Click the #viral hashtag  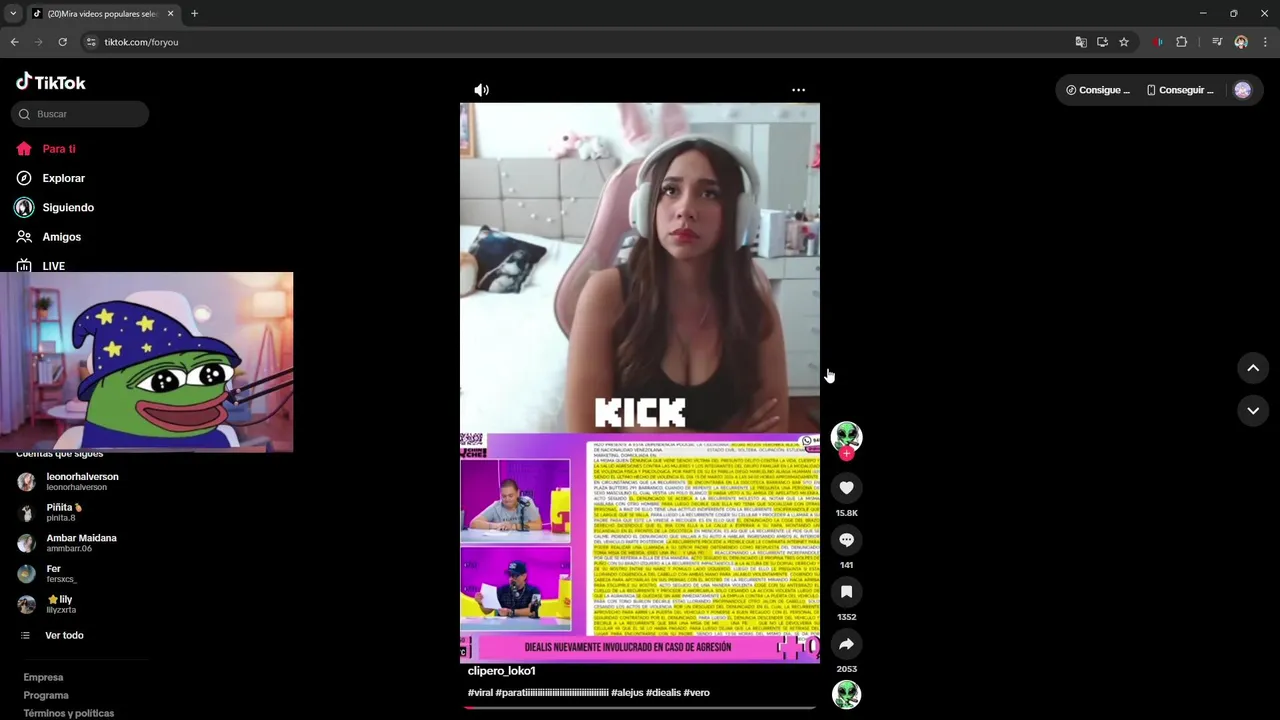[x=481, y=692]
